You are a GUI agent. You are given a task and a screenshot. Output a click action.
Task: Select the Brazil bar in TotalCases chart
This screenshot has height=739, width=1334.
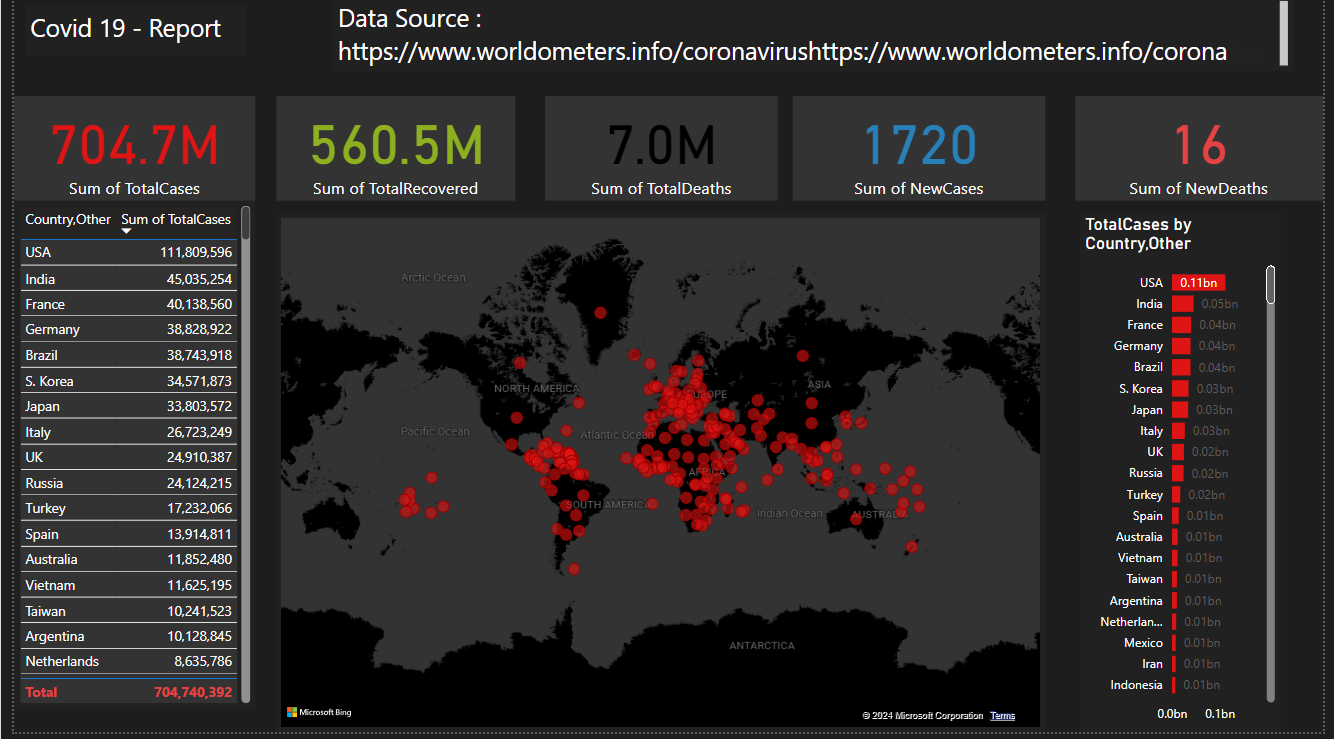point(1181,367)
